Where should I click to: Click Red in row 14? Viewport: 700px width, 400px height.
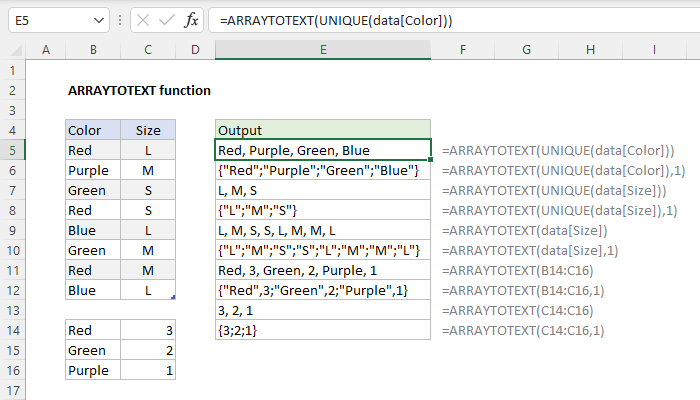click(x=93, y=330)
